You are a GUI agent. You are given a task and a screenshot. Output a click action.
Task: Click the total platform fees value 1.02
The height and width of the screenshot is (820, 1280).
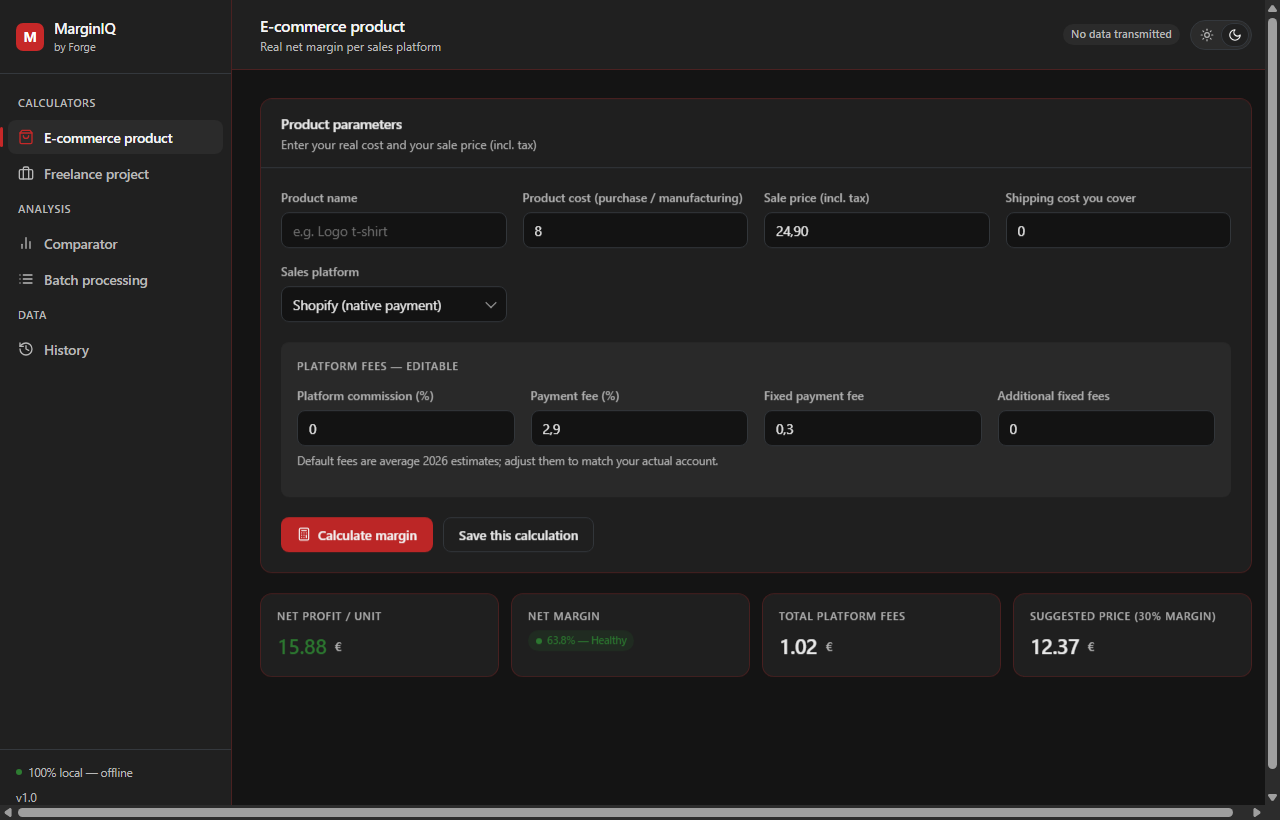click(x=798, y=647)
